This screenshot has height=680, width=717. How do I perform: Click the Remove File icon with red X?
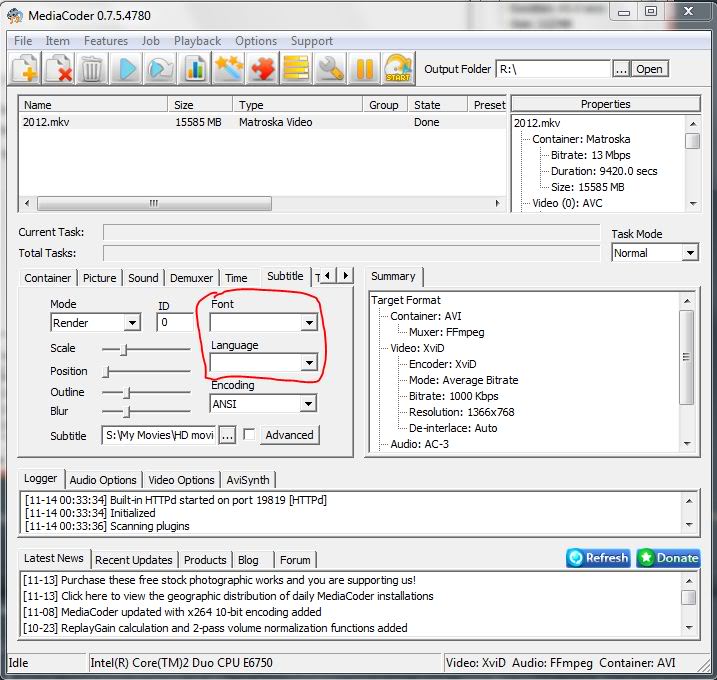coord(58,69)
